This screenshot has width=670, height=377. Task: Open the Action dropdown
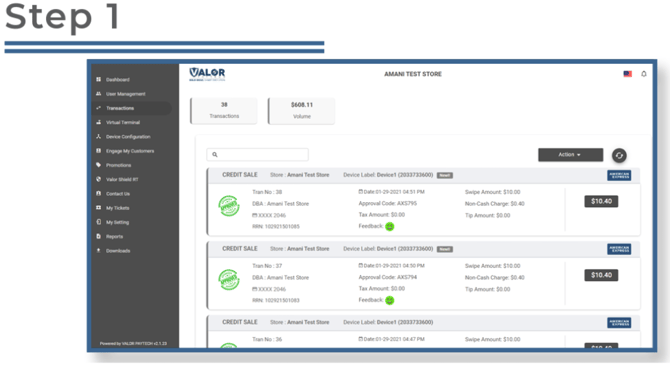coord(570,155)
